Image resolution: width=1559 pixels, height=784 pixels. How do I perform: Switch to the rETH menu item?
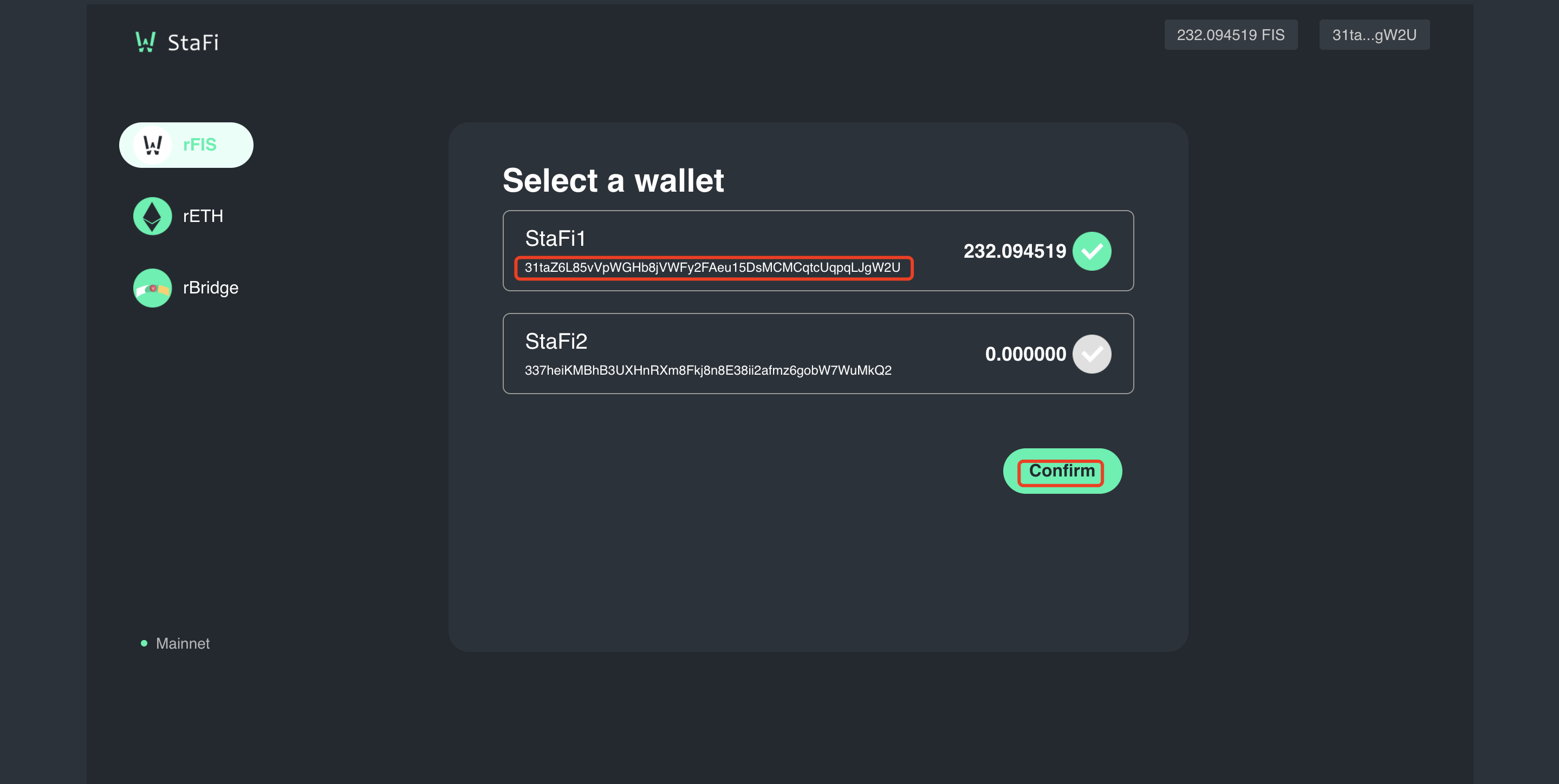179,216
